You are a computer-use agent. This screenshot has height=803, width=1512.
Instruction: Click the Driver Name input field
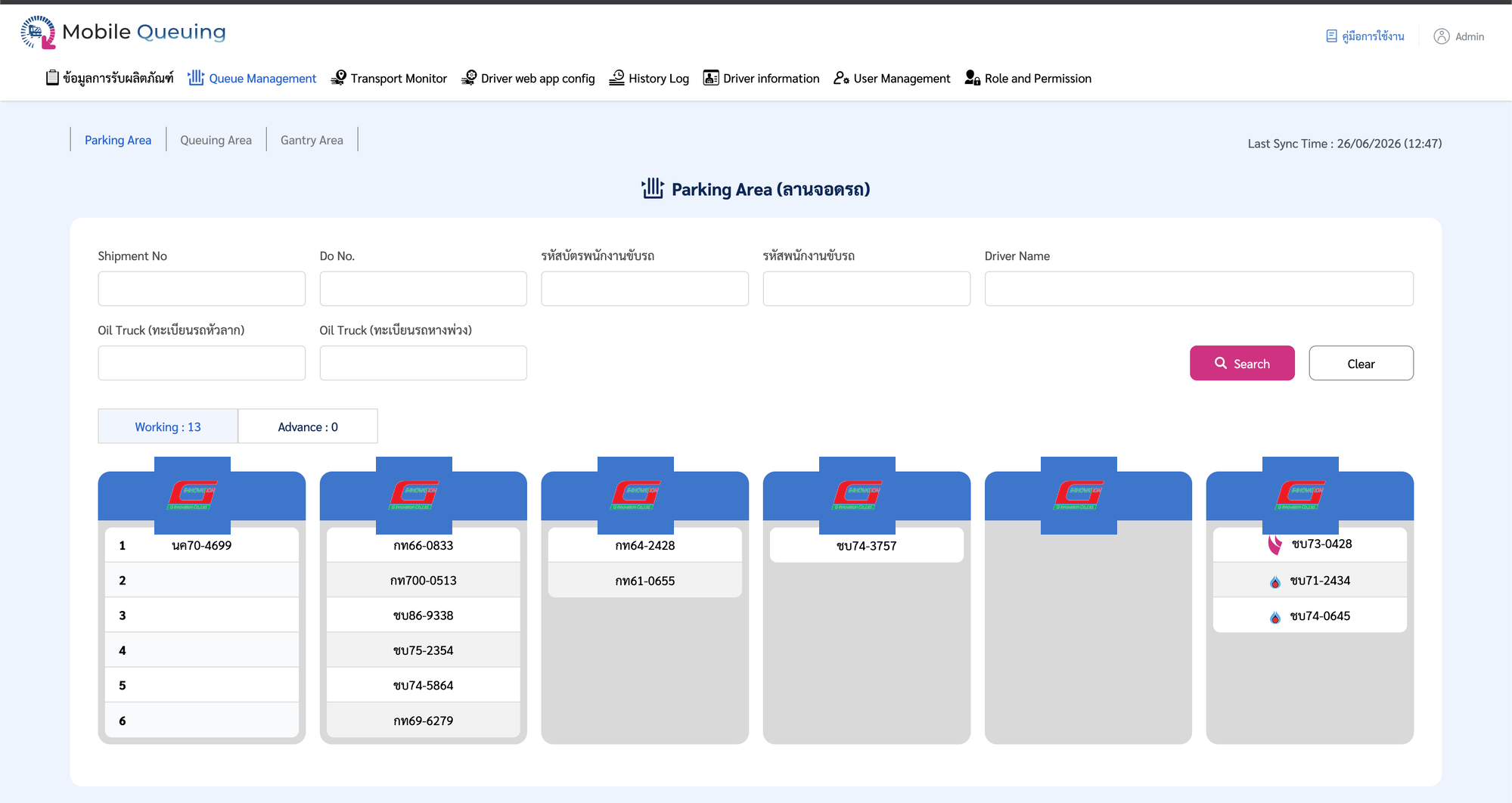click(x=1199, y=289)
